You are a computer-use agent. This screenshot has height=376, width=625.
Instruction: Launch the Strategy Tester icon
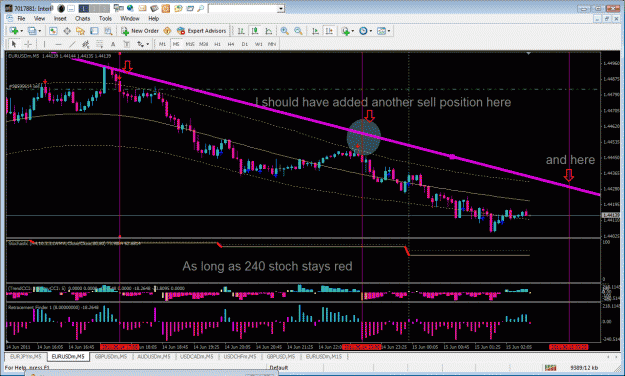(108, 31)
